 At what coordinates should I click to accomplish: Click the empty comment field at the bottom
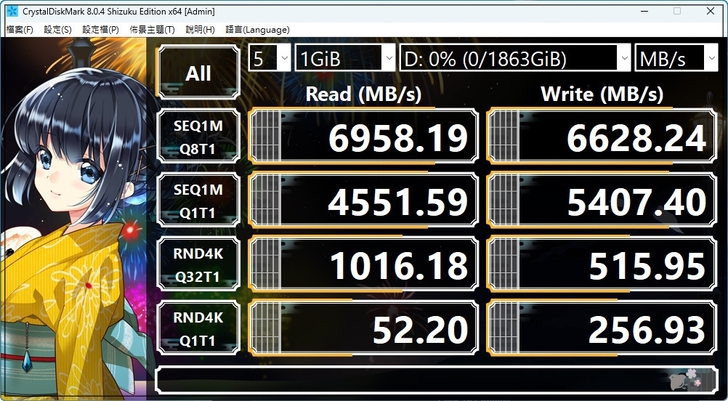point(436,380)
